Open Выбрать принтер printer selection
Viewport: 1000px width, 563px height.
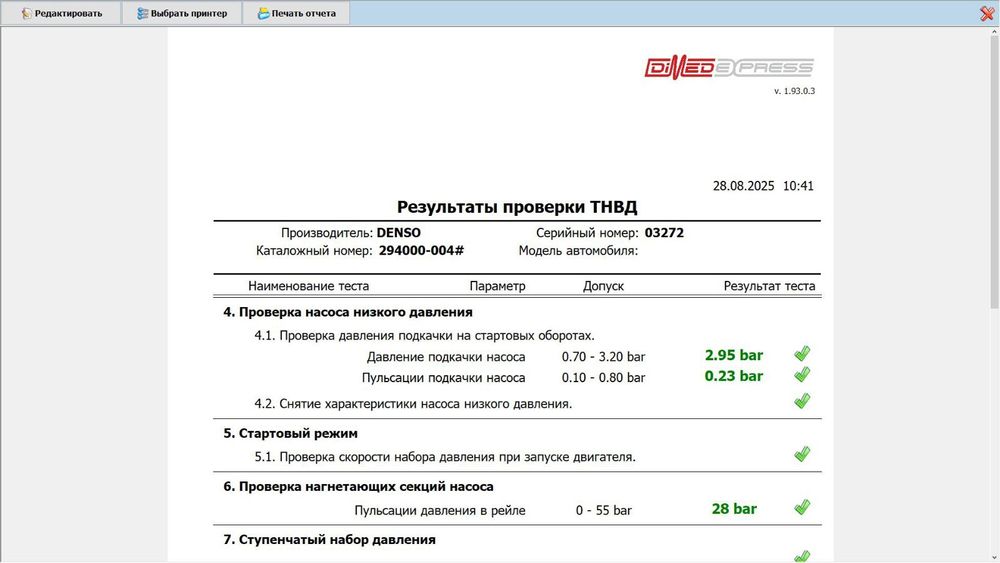(x=182, y=13)
